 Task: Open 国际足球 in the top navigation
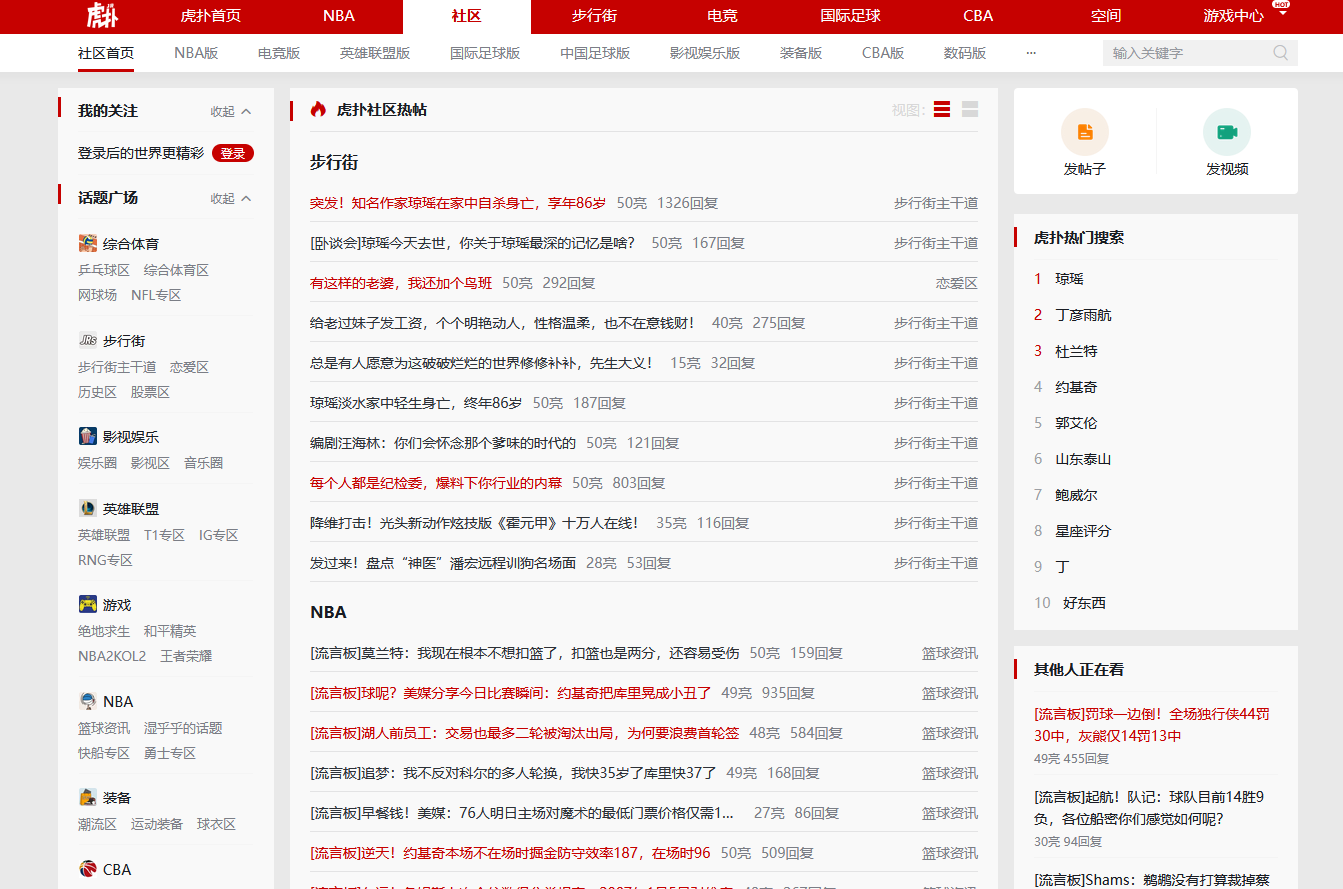tap(851, 16)
